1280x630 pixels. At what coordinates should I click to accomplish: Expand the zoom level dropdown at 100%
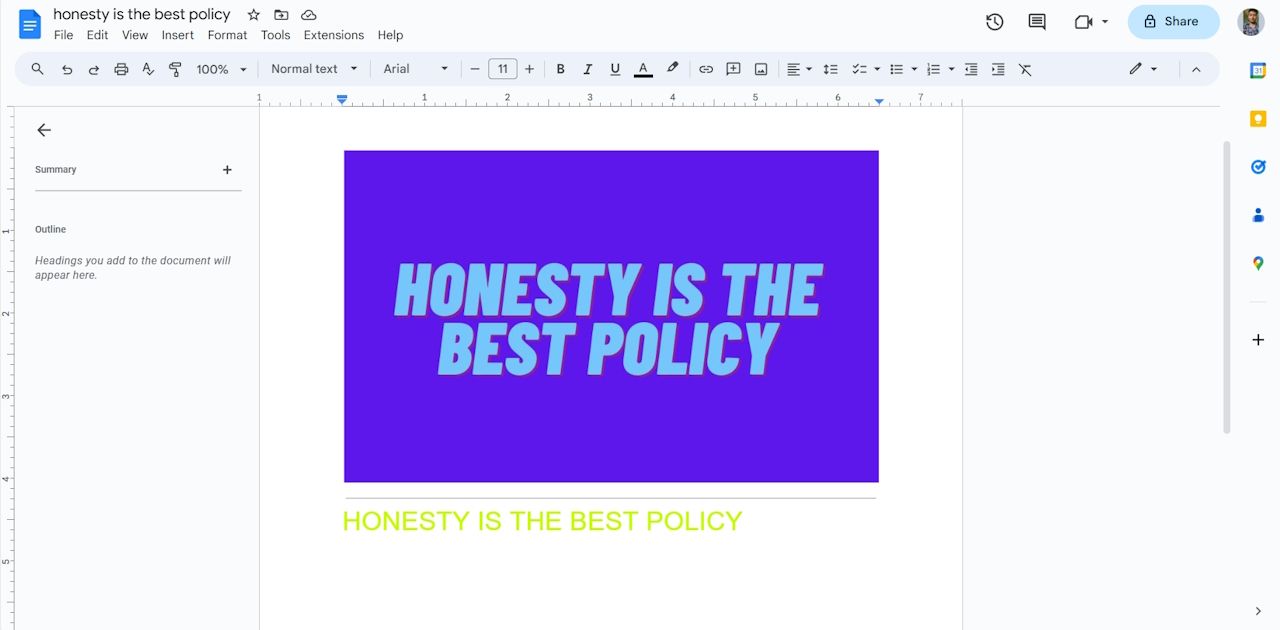(219, 69)
